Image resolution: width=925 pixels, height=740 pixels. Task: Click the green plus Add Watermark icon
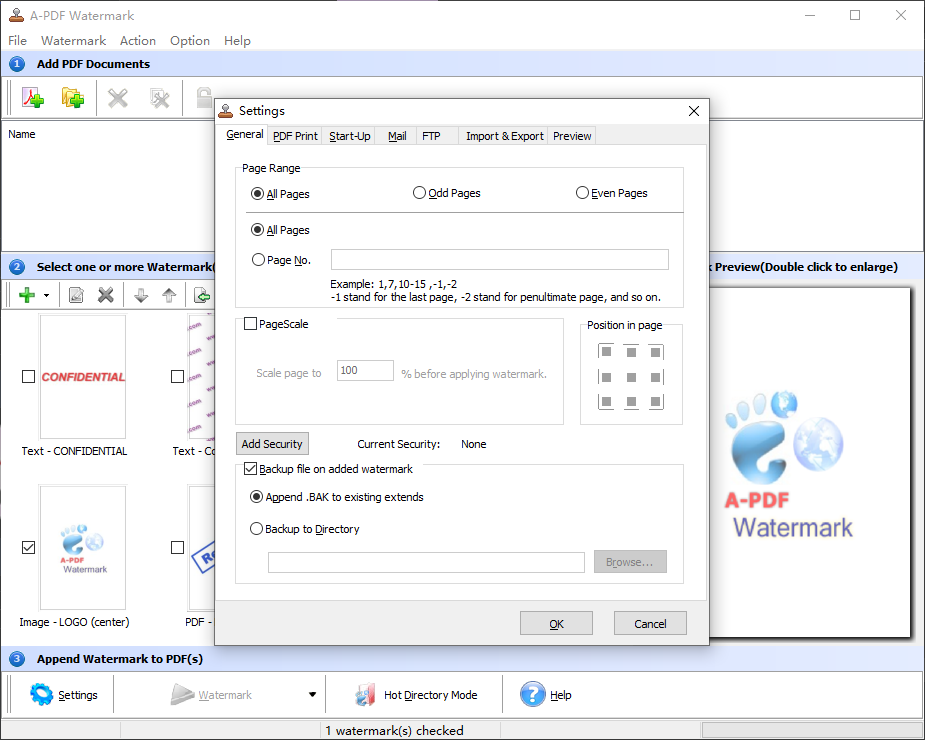[x=27, y=294]
